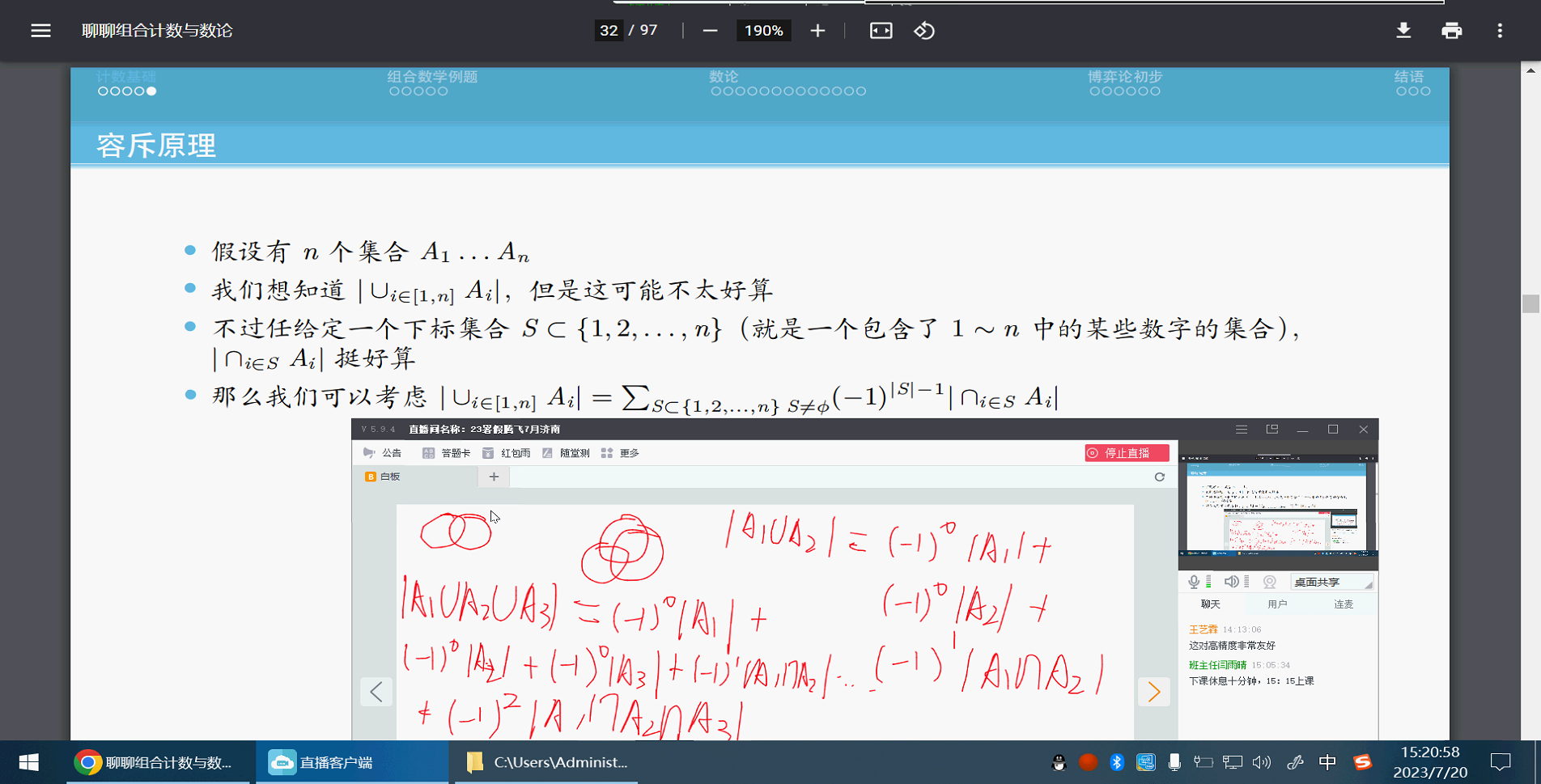1541x784 pixels.
Task: Toggle the microphone in the live client
Action: pos(1194,582)
